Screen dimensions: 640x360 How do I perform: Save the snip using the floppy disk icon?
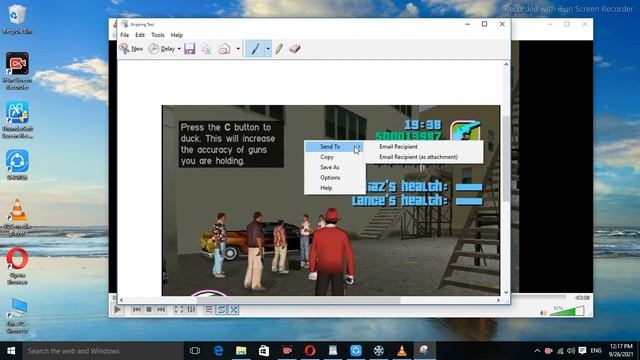pyautogui.click(x=189, y=49)
